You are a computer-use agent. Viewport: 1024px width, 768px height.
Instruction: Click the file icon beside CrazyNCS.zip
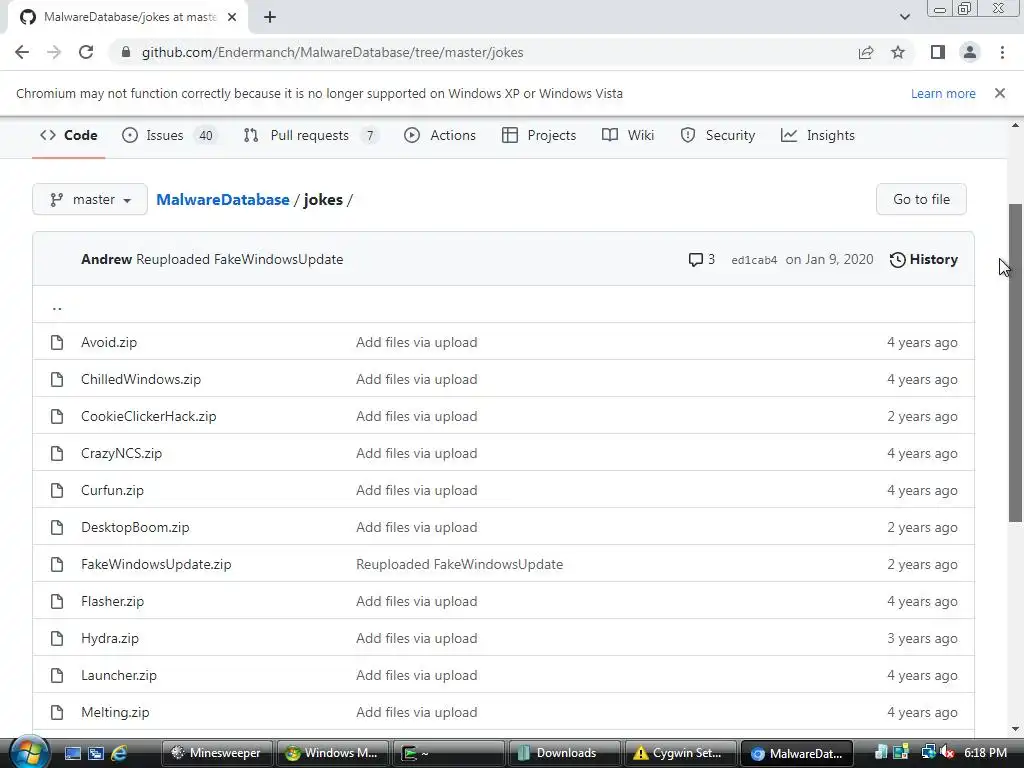pos(57,453)
